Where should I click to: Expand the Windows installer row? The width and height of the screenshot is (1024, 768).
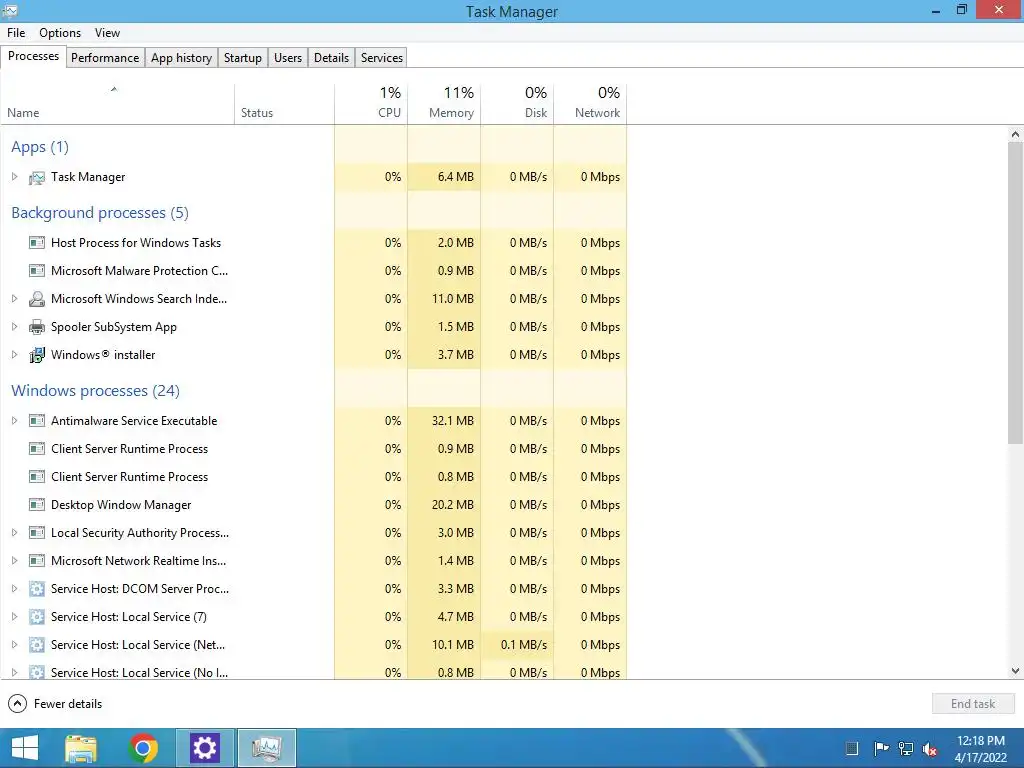pos(14,355)
